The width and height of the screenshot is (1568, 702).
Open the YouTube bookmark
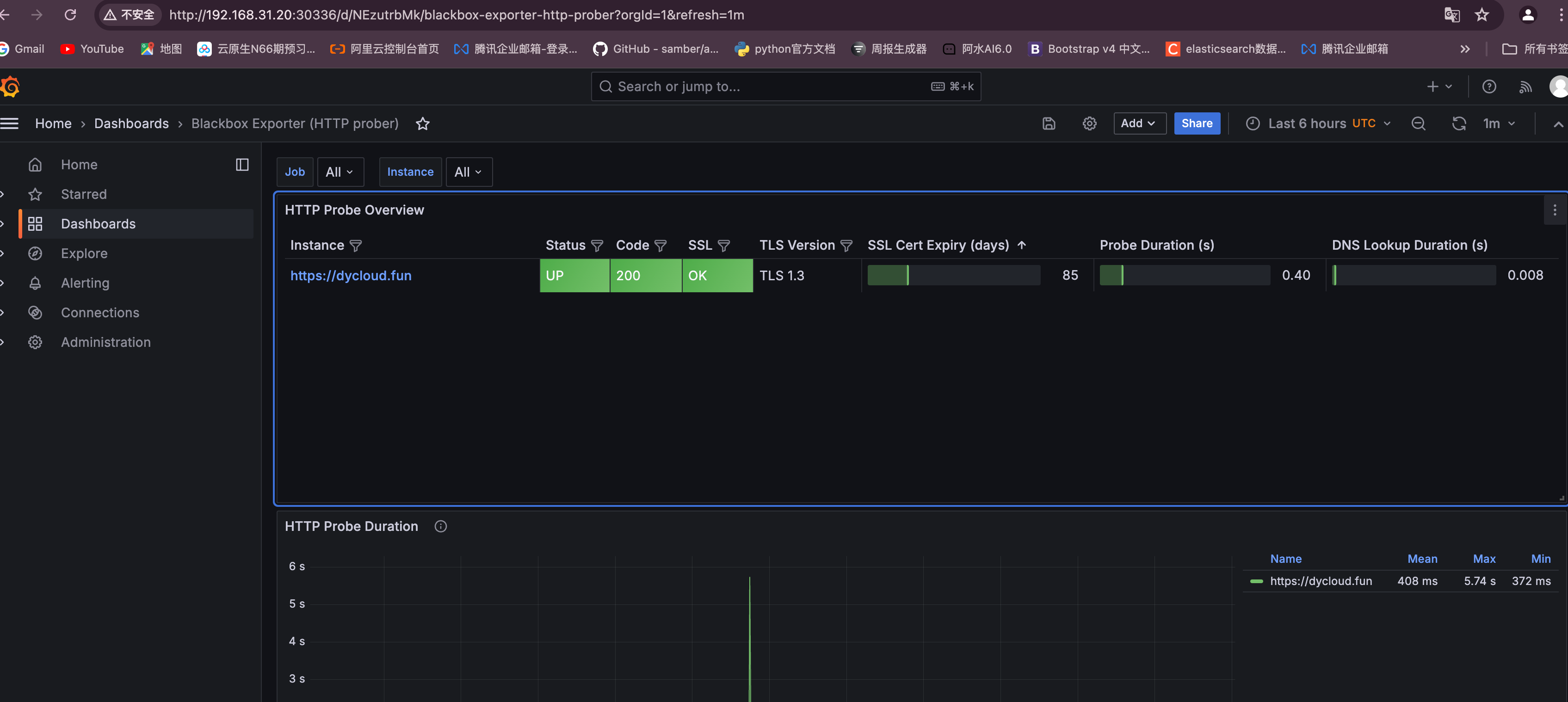tap(93, 49)
